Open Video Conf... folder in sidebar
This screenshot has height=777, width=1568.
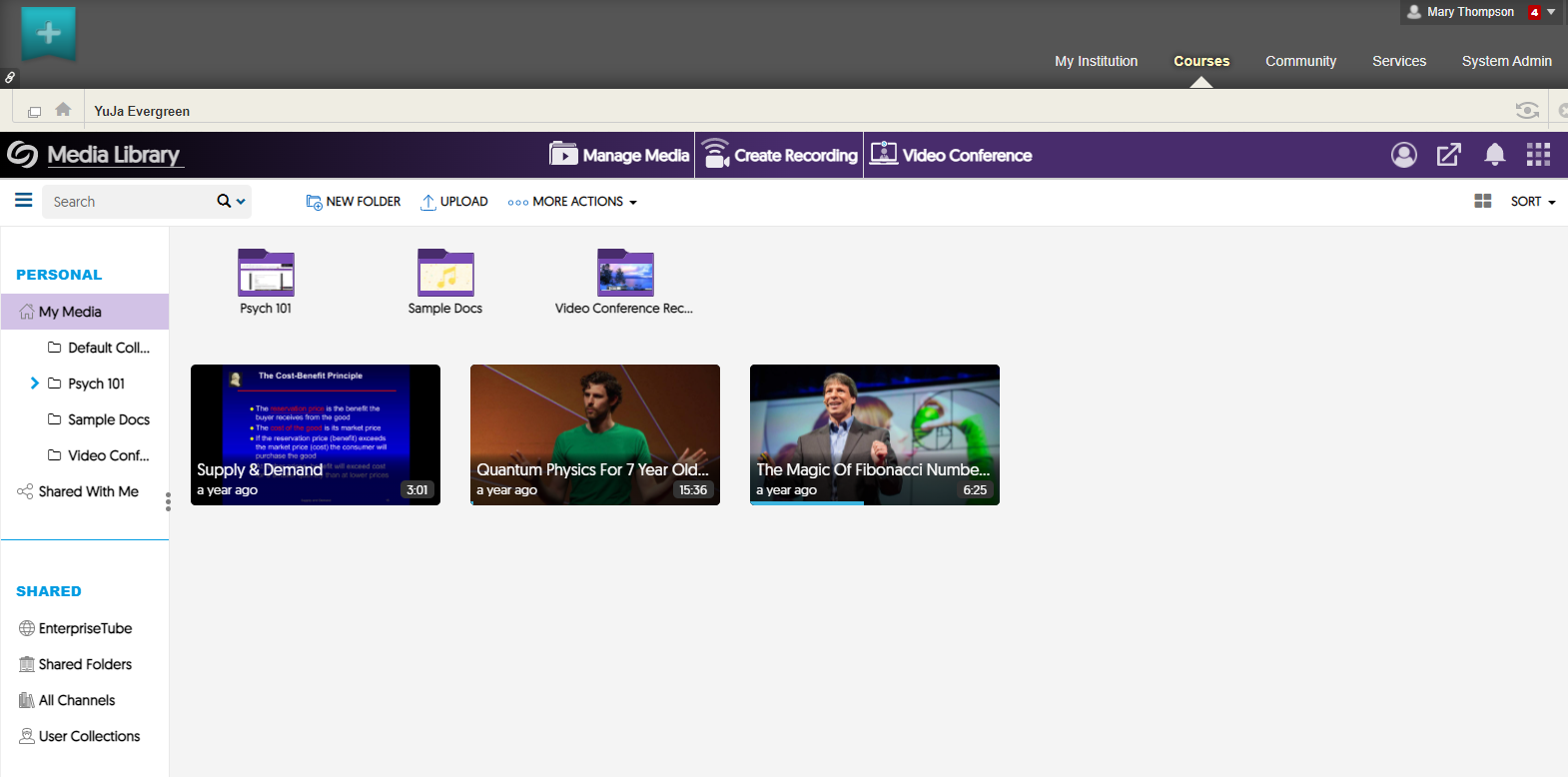(99, 455)
